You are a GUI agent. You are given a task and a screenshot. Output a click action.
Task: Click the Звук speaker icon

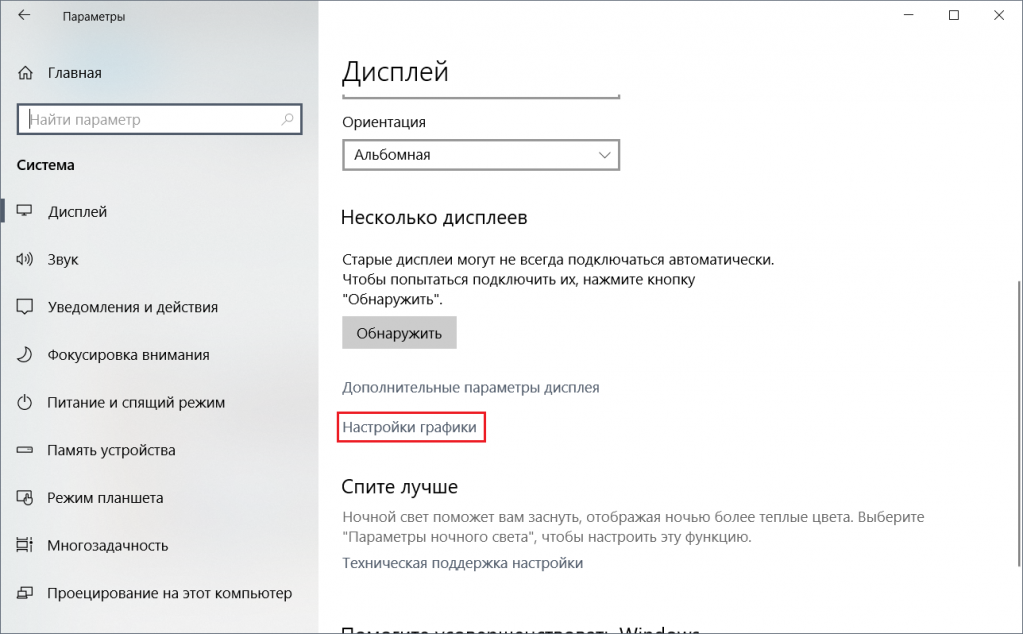(26, 260)
